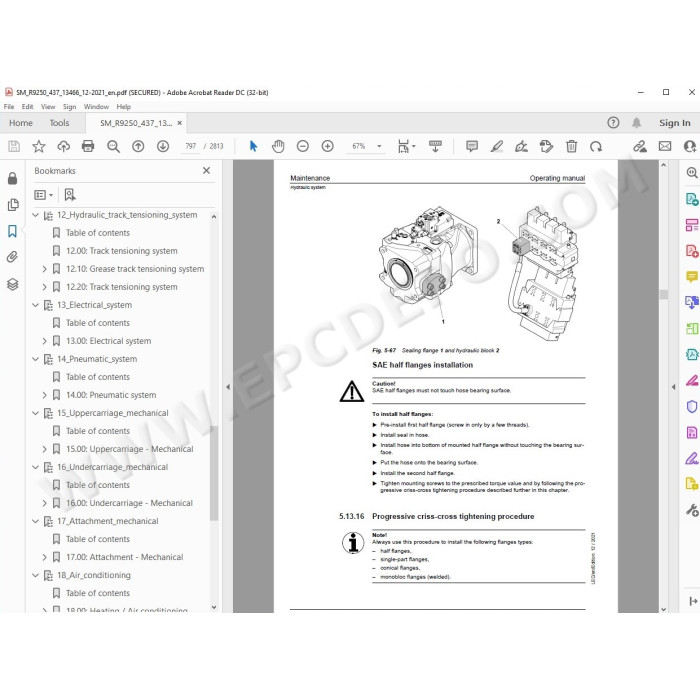Click the share link icon

640,146
